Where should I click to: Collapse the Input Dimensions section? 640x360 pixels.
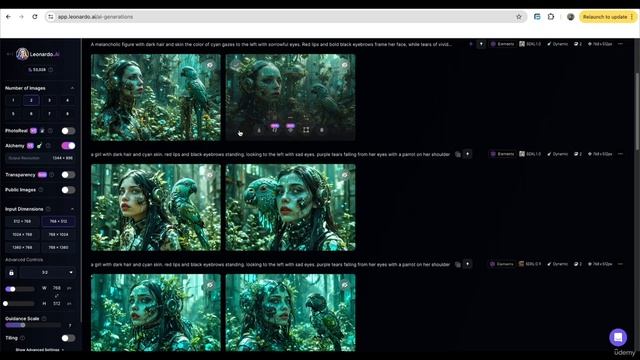[72, 209]
